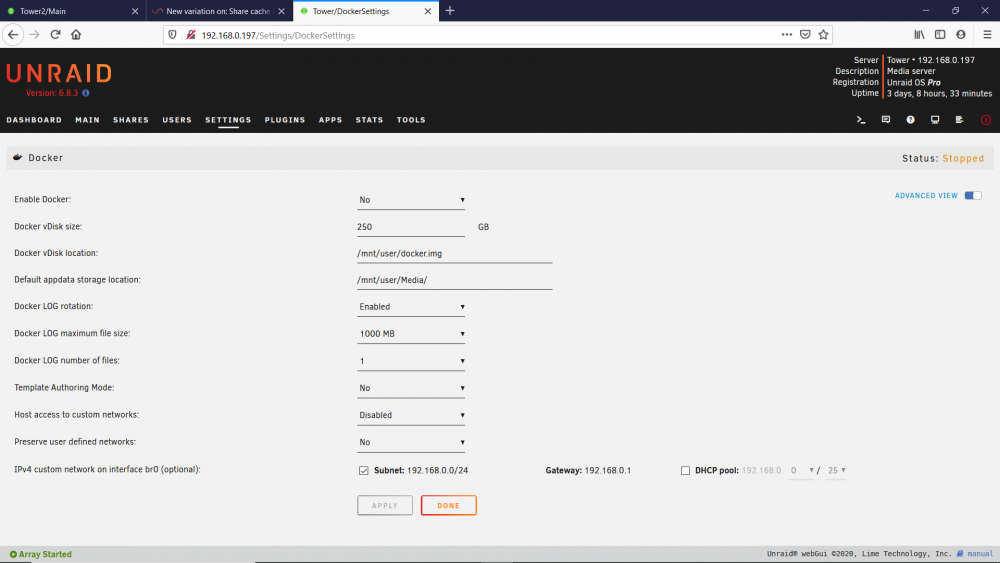
Task: Open the manual link in footer
Action: [x=980, y=554]
